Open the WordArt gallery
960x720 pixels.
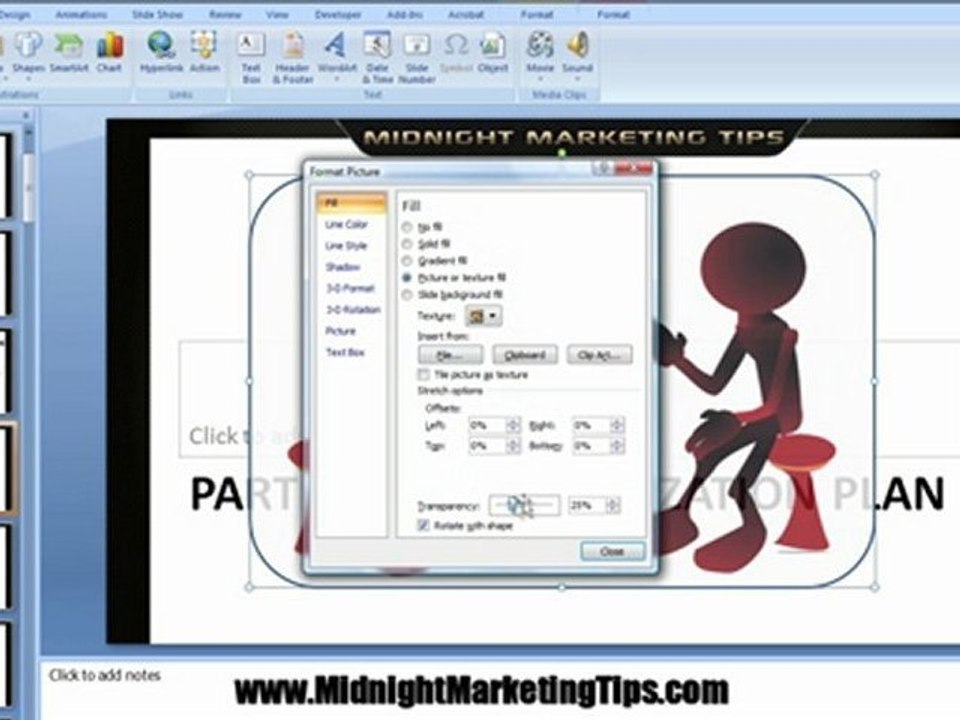[x=336, y=58]
